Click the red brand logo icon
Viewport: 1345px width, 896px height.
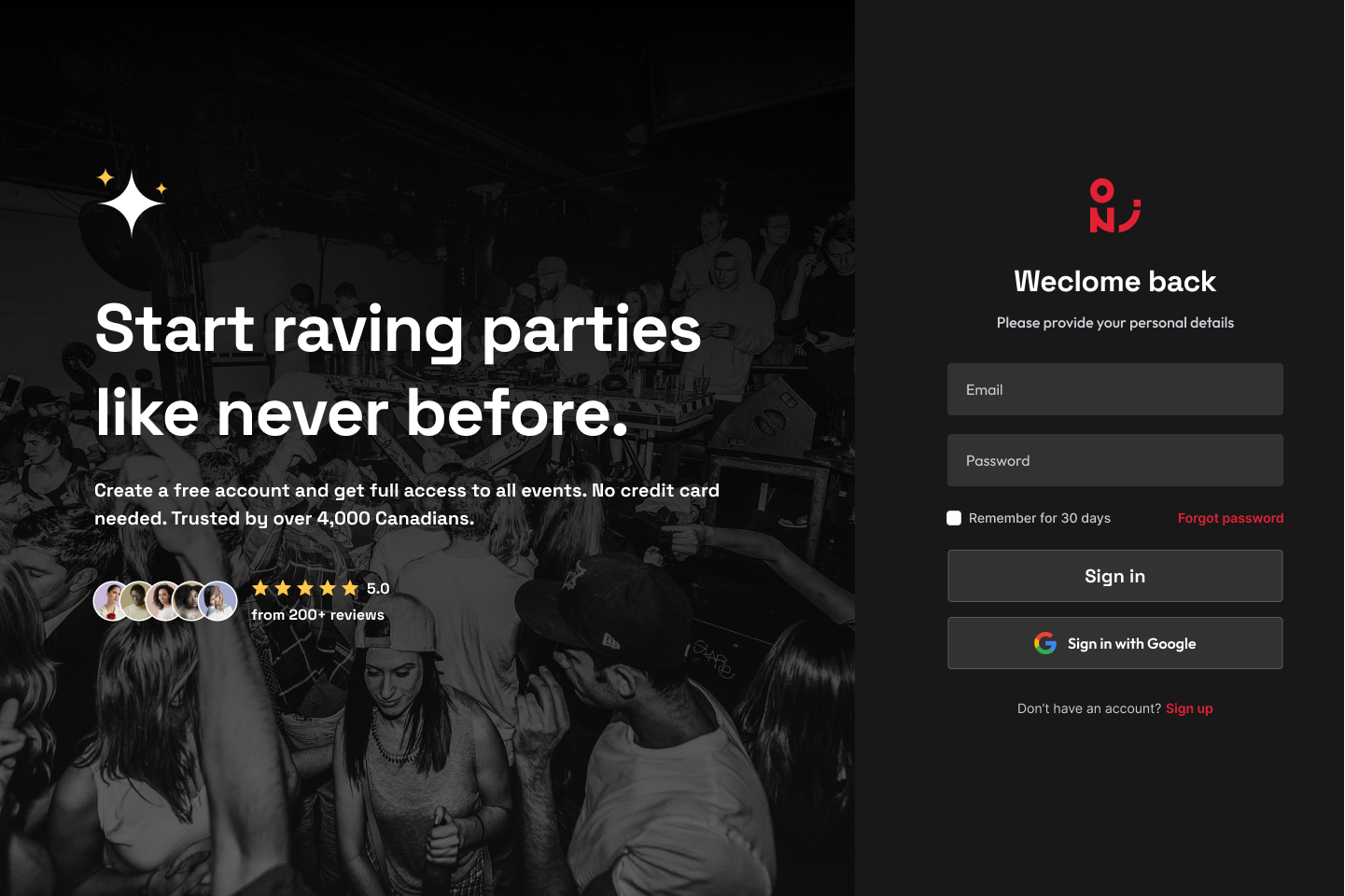pos(1114,205)
